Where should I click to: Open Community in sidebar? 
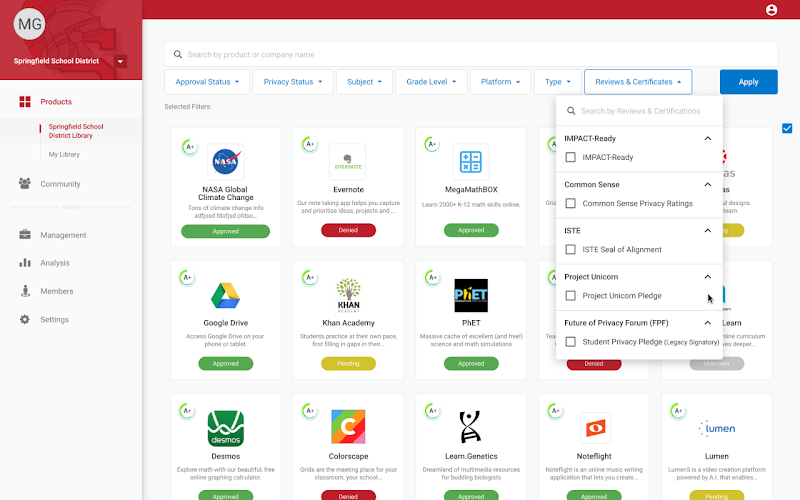pos(60,184)
